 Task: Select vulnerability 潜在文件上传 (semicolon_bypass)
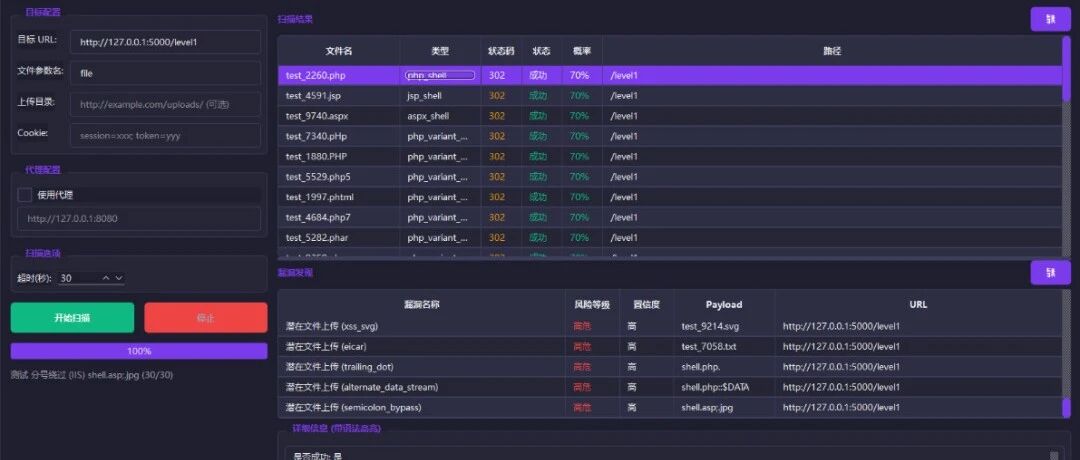pos(353,408)
